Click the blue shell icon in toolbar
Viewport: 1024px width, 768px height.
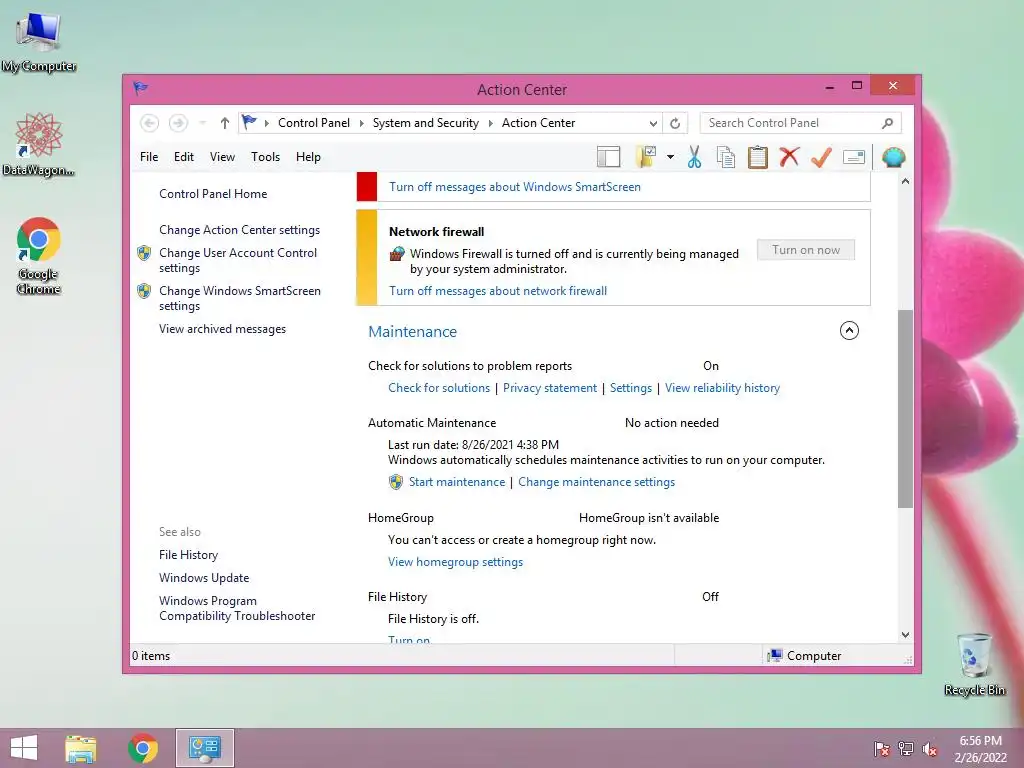click(x=893, y=157)
